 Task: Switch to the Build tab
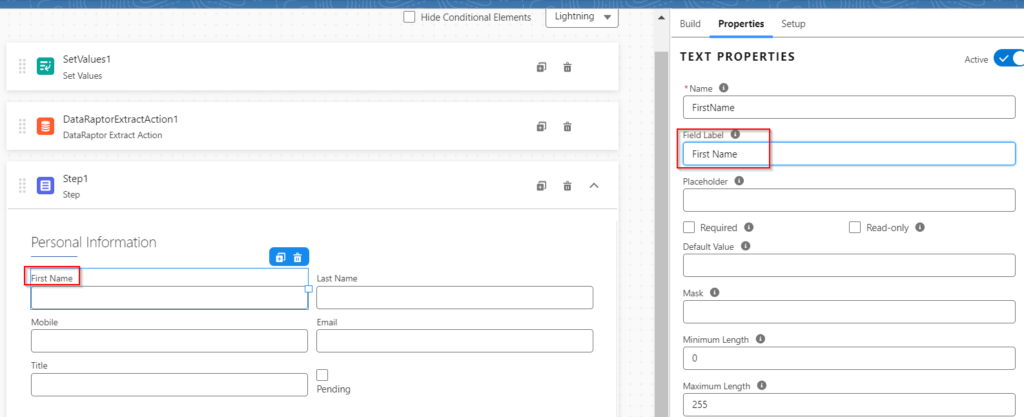(x=690, y=24)
